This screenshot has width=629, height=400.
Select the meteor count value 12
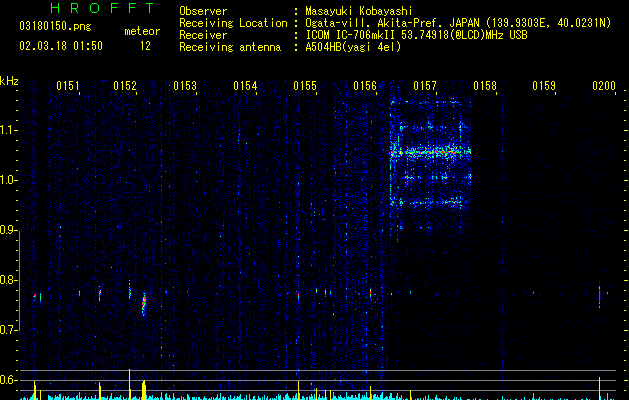[x=145, y=46]
